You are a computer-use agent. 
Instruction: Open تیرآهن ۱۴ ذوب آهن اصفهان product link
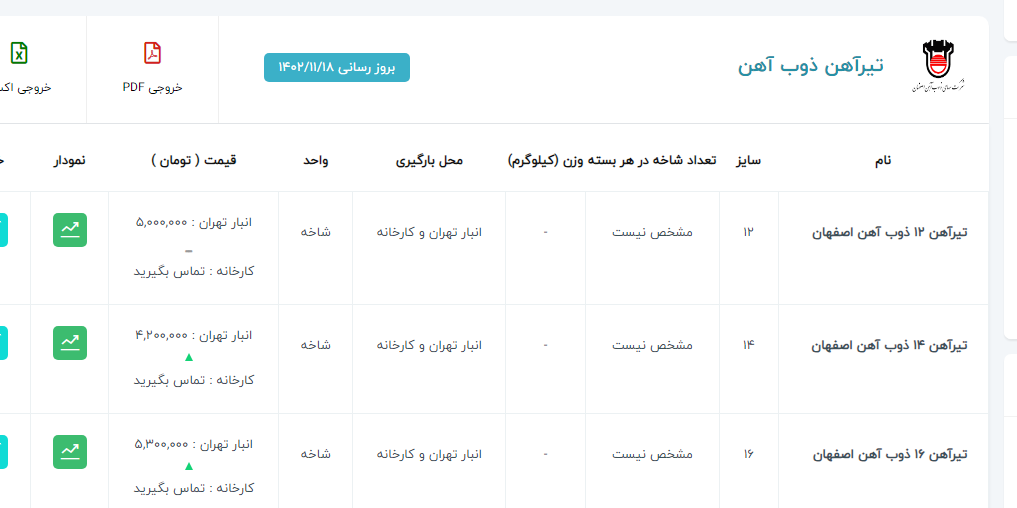pyautogui.click(x=889, y=345)
